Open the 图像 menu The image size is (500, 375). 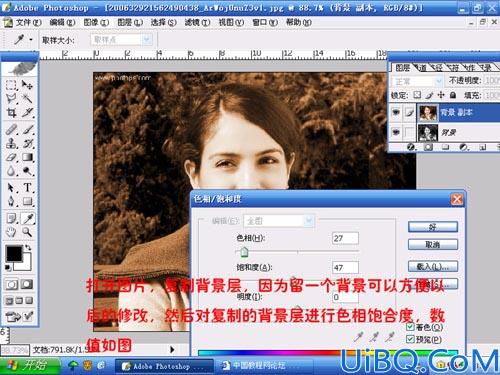(x=96, y=23)
